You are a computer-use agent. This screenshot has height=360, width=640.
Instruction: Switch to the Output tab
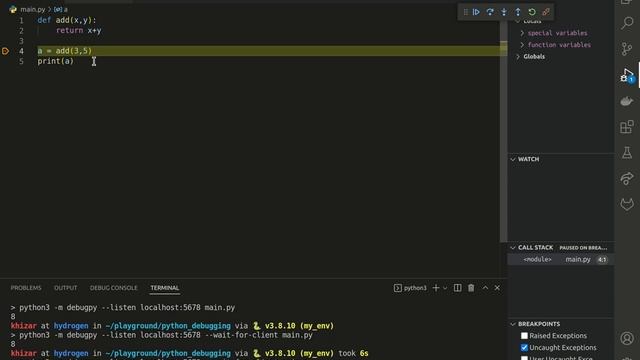point(65,288)
